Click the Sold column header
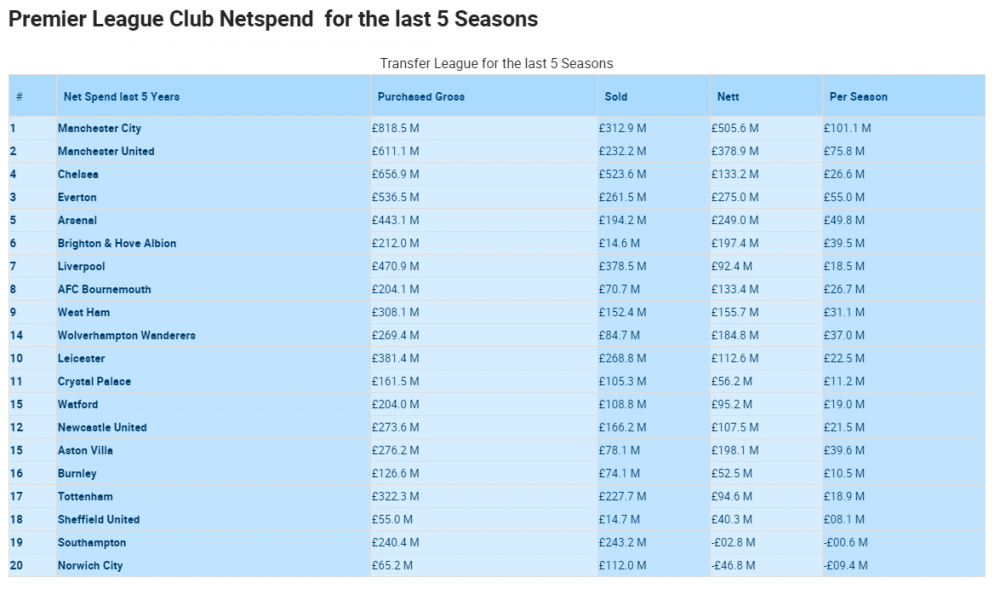 (x=616, y=97)
